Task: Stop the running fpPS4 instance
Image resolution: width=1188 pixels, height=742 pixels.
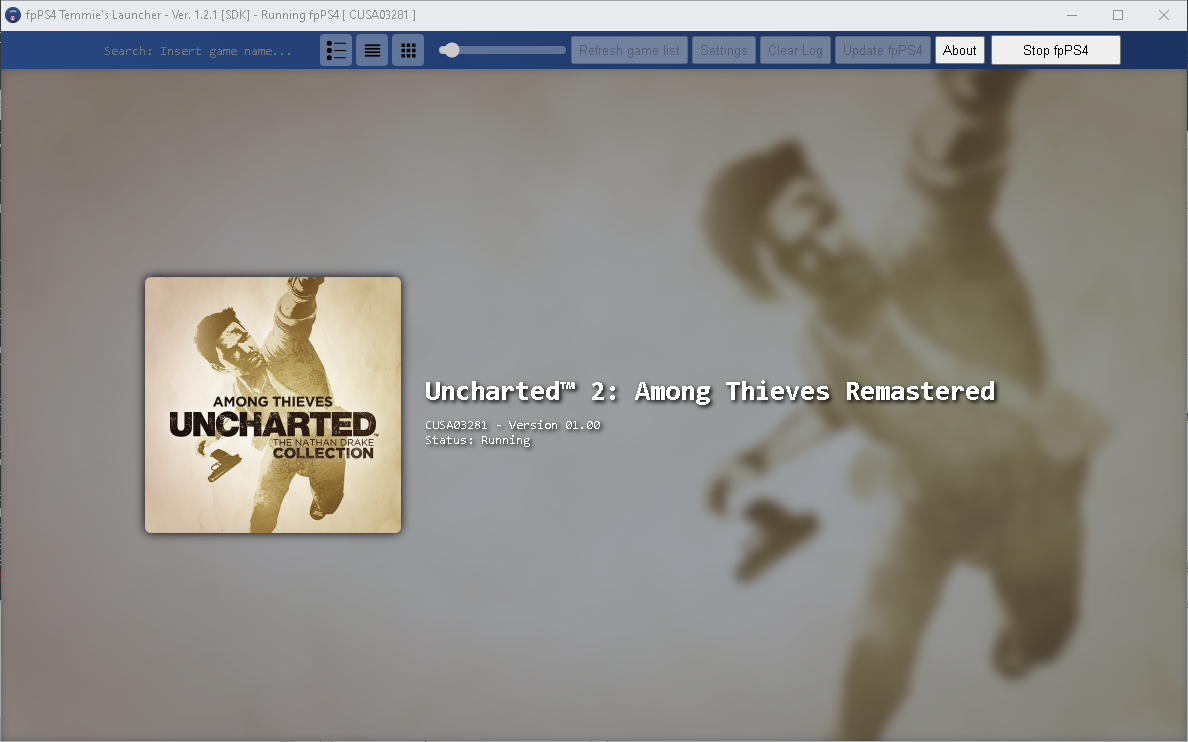Action: point(1055,49)
